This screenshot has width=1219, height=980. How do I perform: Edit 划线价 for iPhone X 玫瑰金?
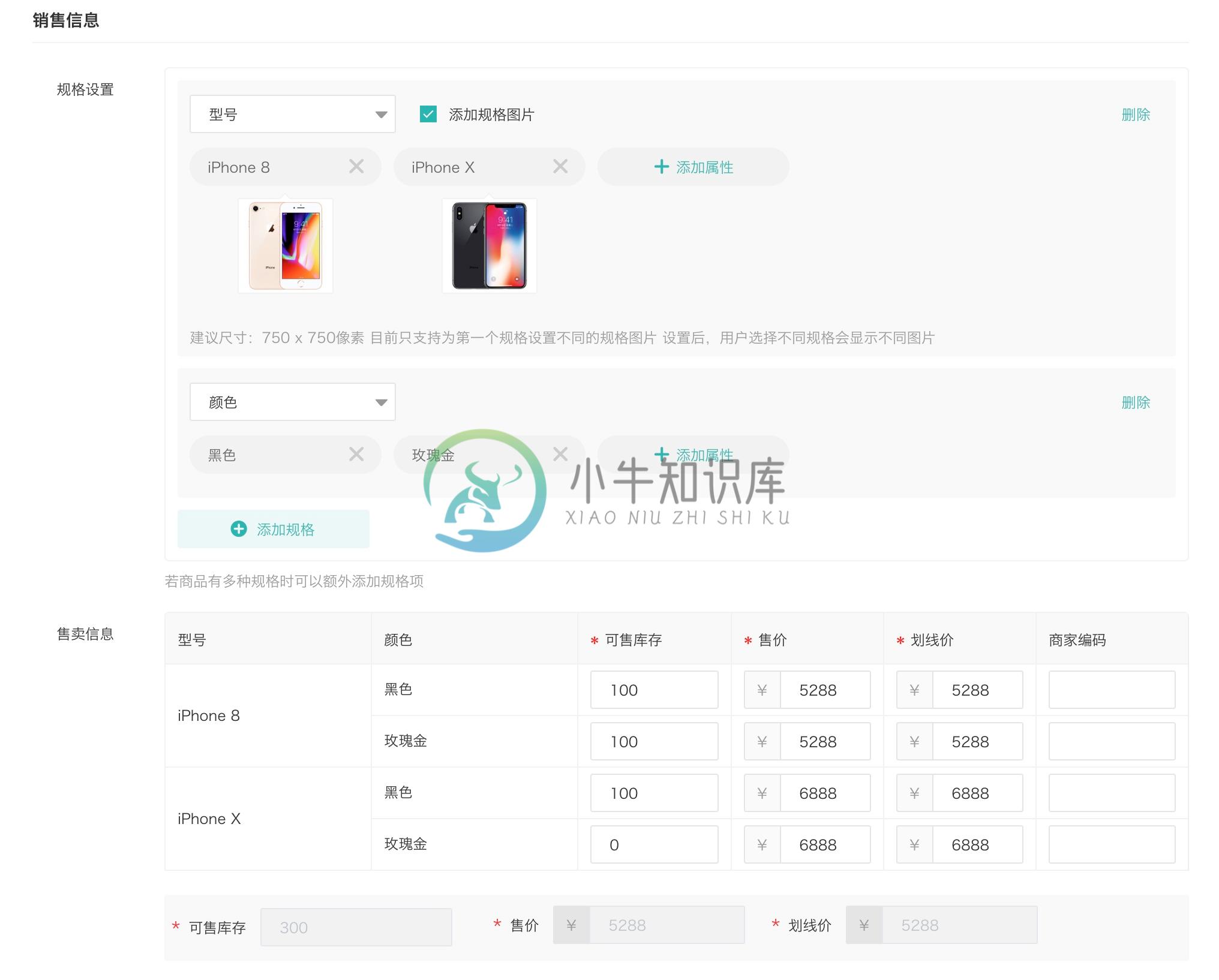point(977,844)
